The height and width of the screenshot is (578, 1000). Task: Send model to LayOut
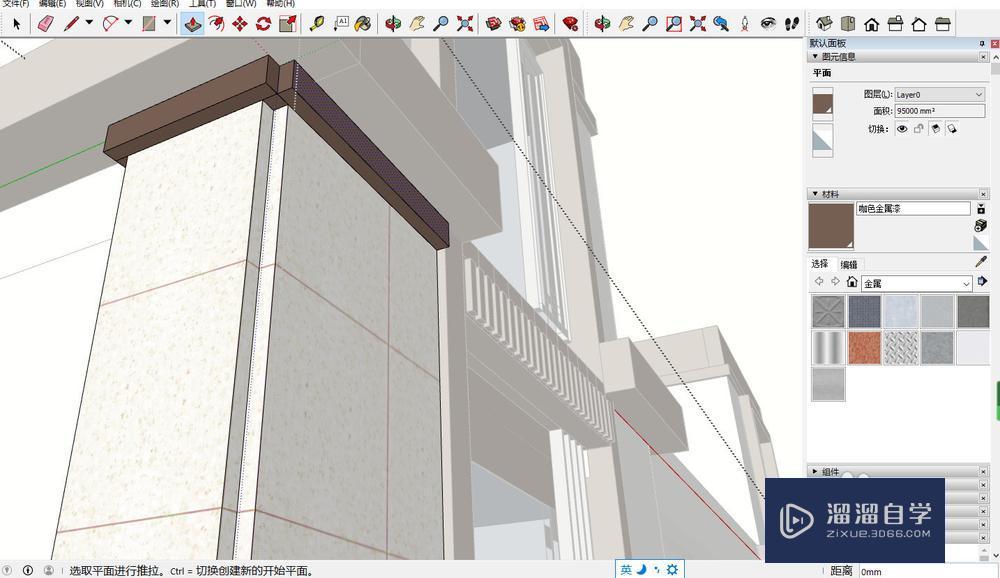coord(541,24)
